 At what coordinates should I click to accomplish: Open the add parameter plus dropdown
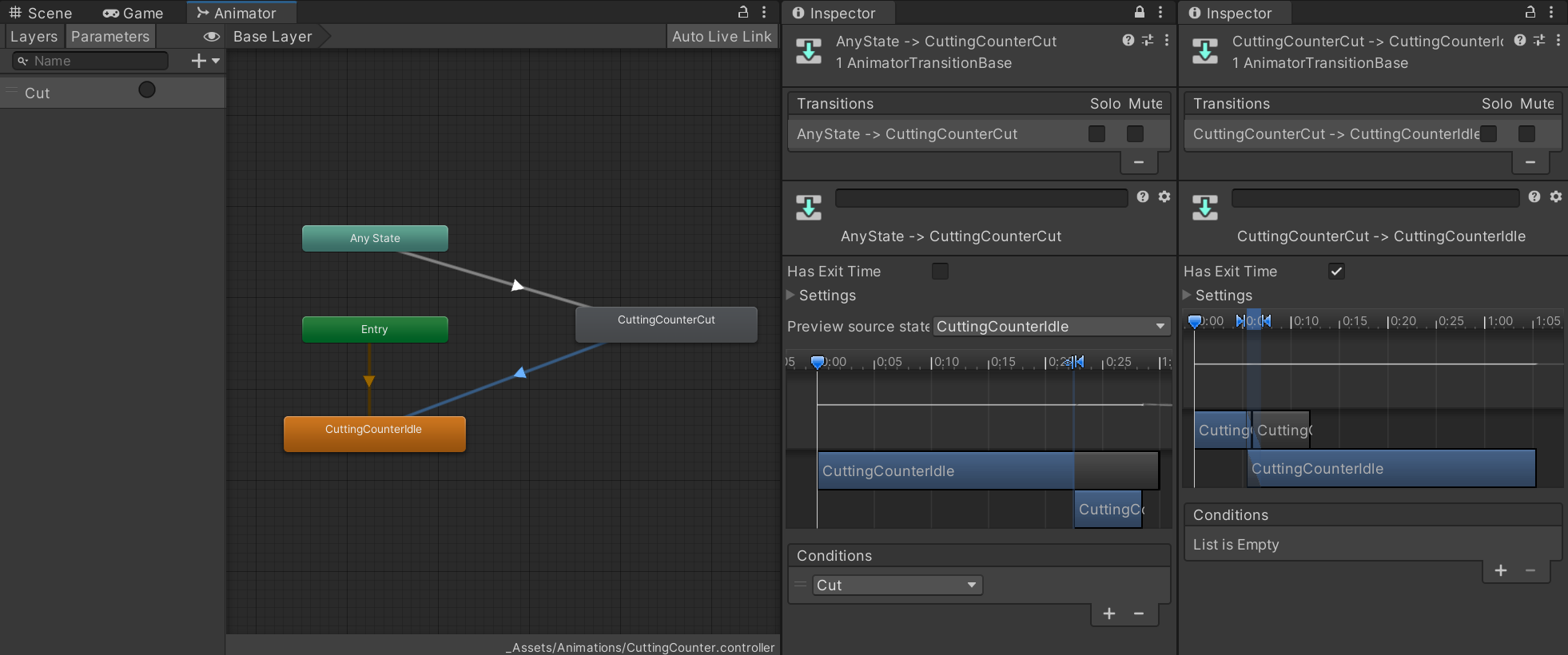coord(205,61)
